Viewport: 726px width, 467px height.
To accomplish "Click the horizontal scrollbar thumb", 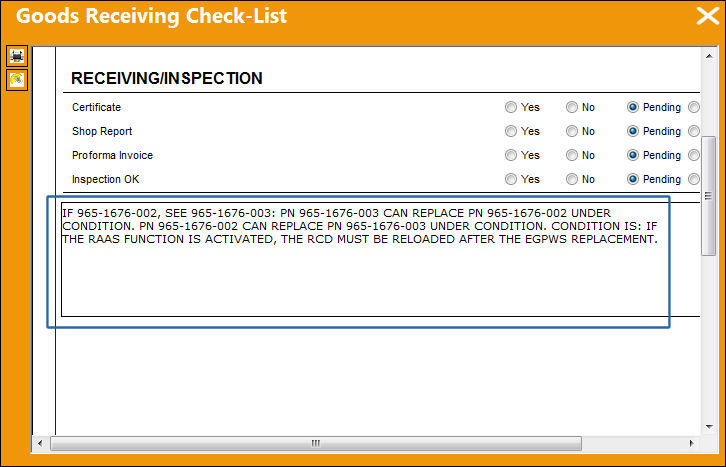I will 316,443.
